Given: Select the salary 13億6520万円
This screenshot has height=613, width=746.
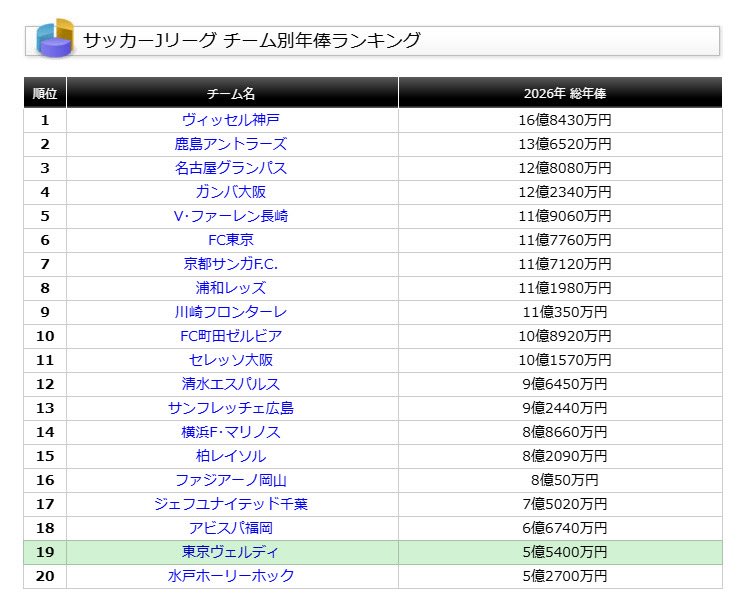Looking at the screenshot, I should tap(565, 144).
